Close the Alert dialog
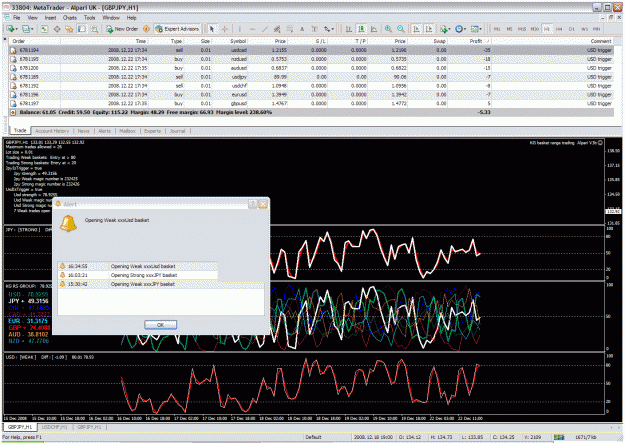Screen dimensions: 625x443 263,204
